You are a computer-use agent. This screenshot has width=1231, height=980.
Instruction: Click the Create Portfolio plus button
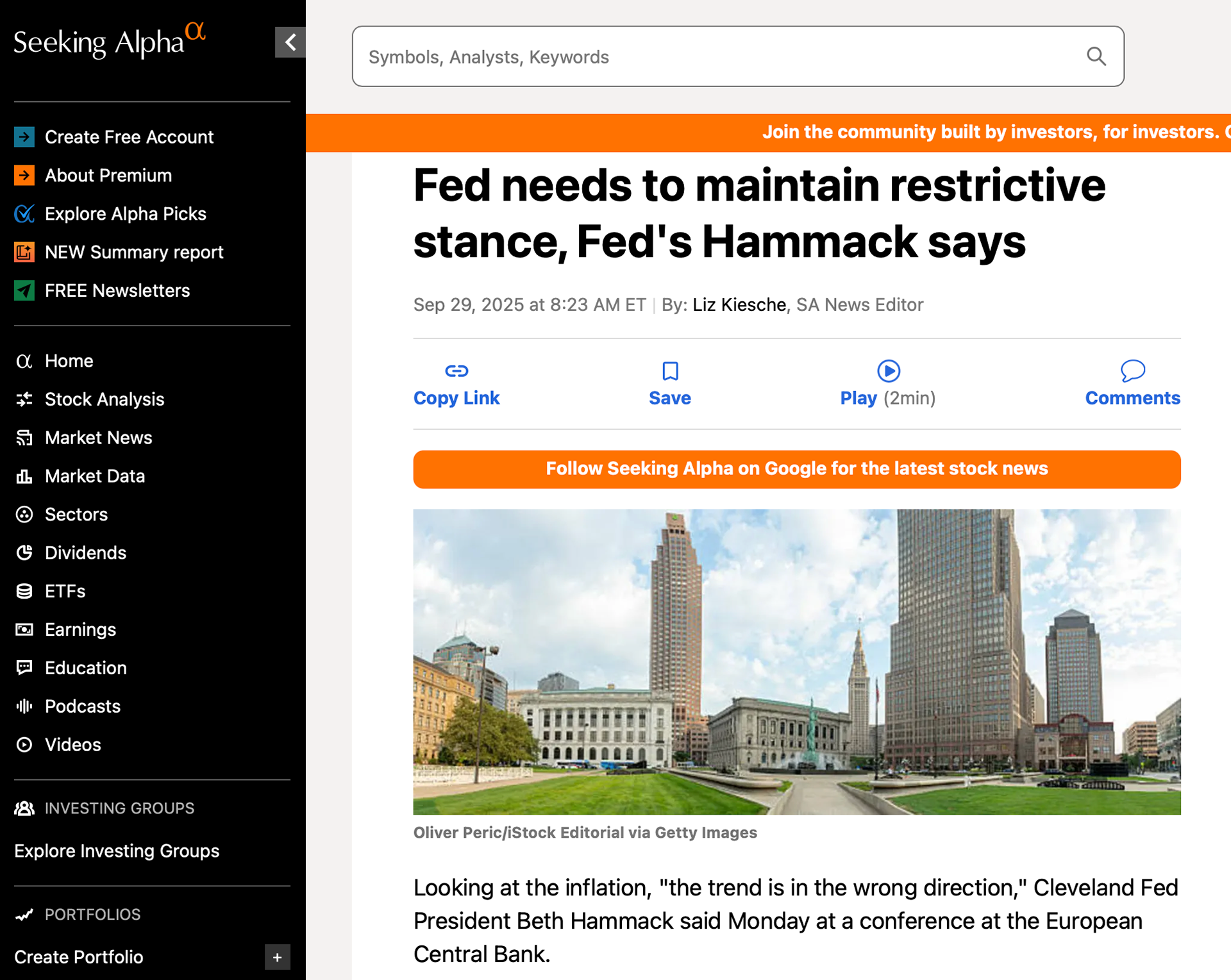tap(277, 957)
